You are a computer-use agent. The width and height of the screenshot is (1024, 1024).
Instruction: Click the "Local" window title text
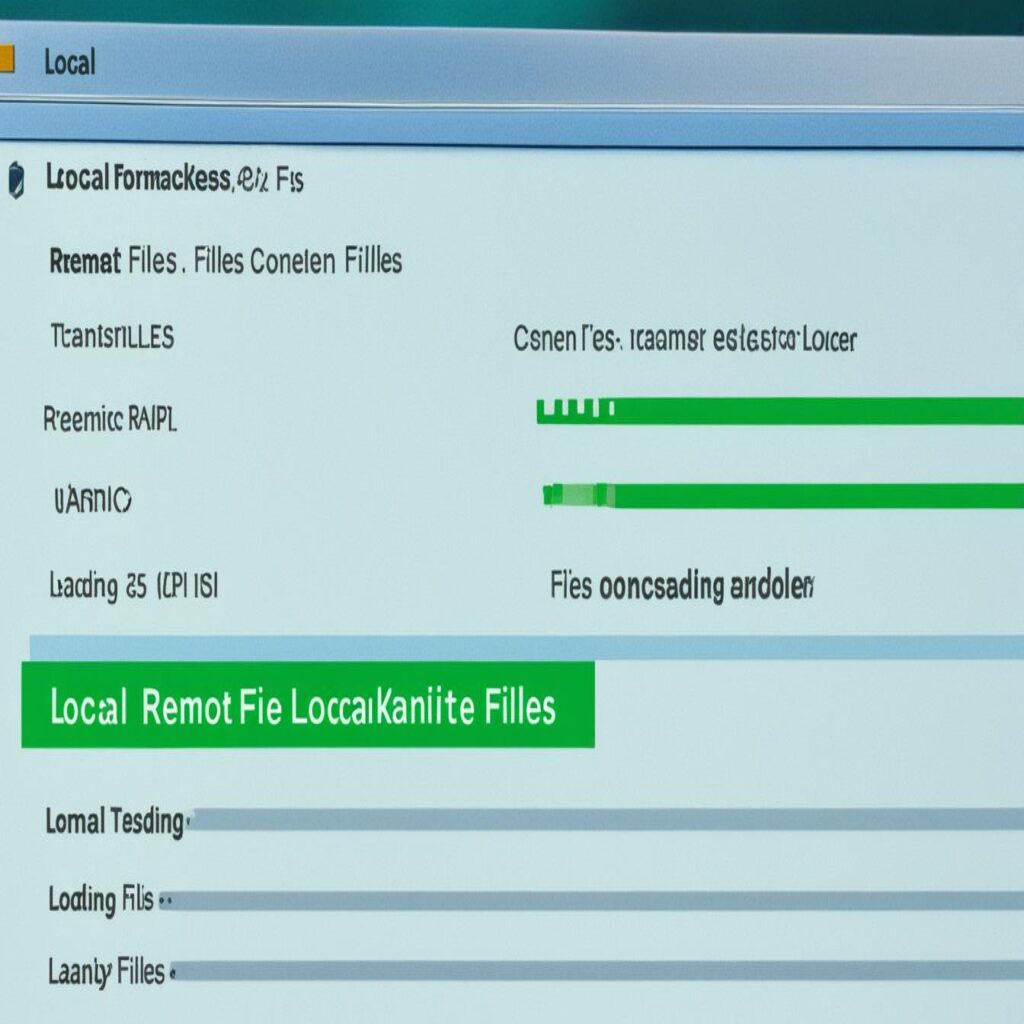pyautogui.click(x=69, y=63)
